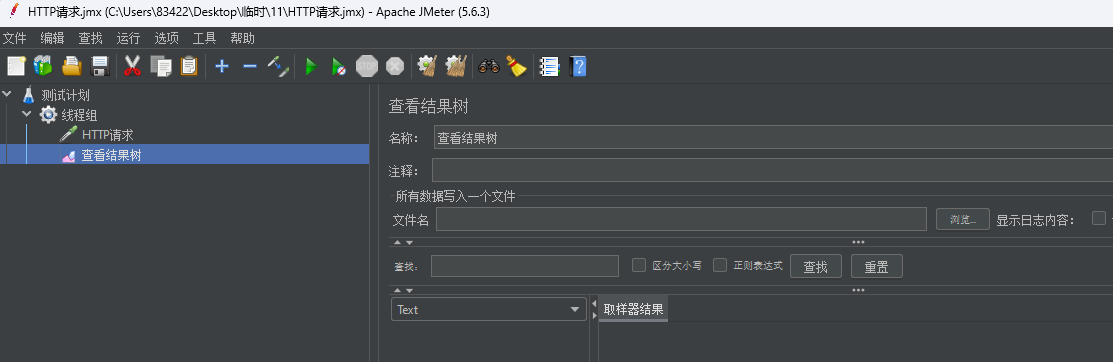Open Search with the binoculars icon

(489, 67)
